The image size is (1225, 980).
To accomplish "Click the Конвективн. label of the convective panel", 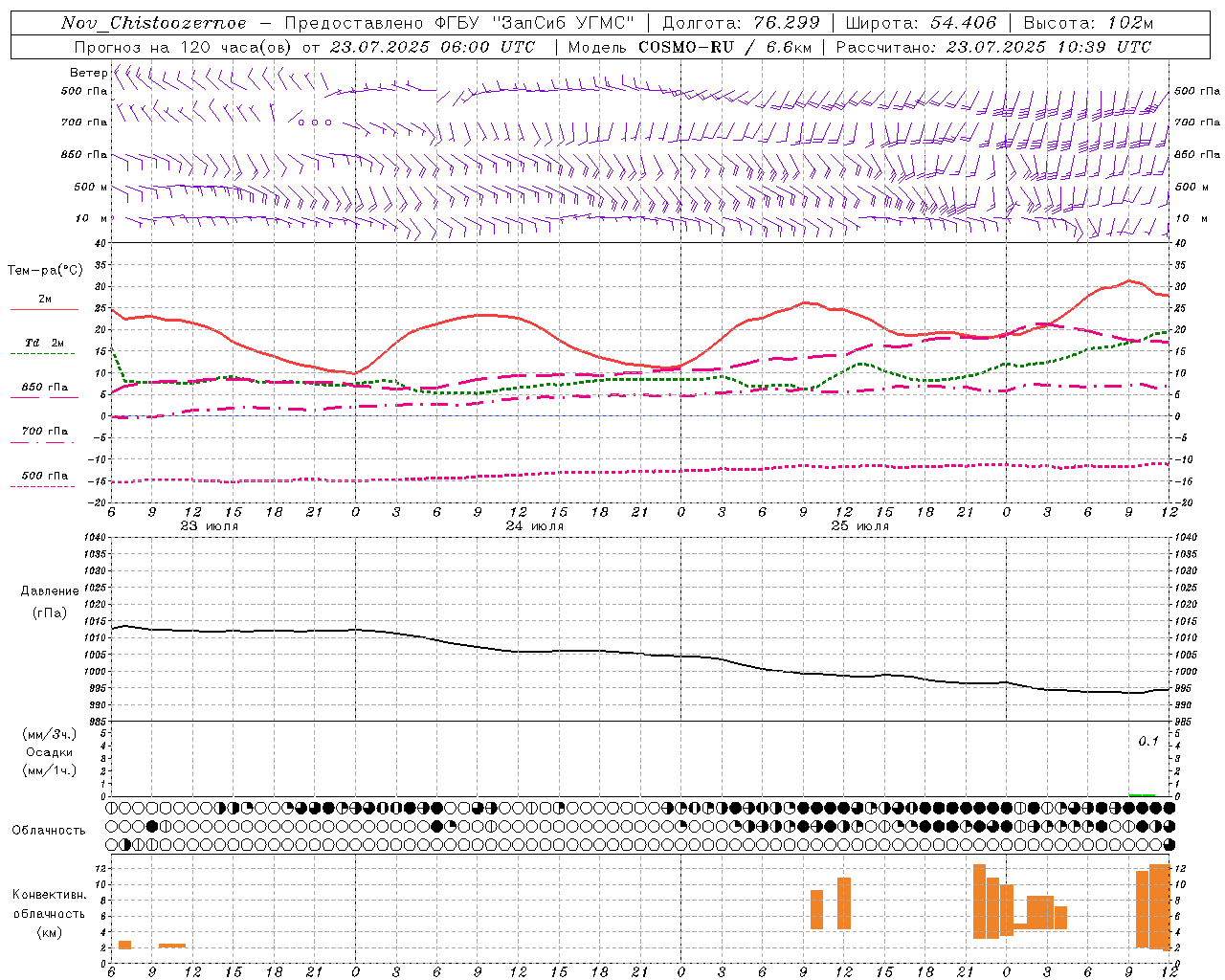I will [50, 895].
